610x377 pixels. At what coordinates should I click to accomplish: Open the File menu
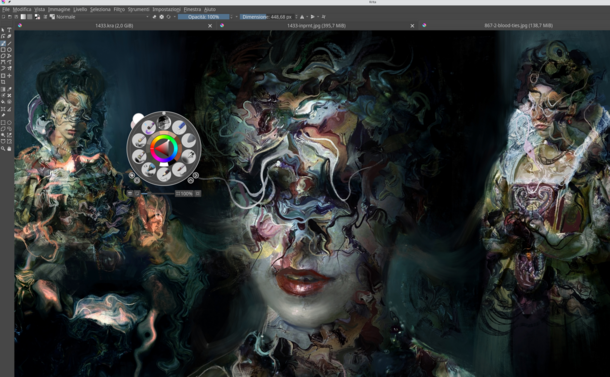(6, 9)
